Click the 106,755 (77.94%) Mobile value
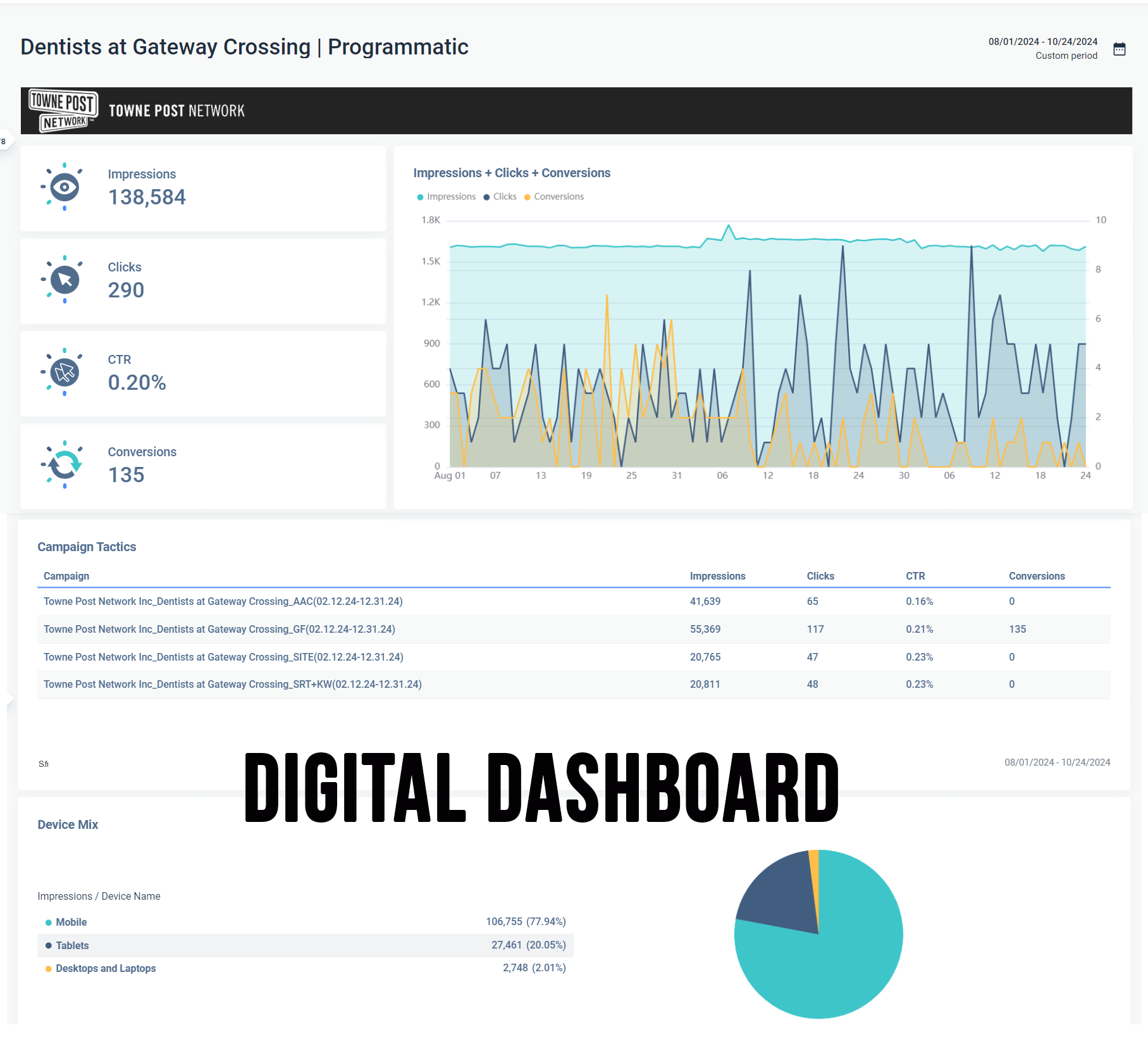Screen dimensions: 1148x1051 [x=526, y=921]
